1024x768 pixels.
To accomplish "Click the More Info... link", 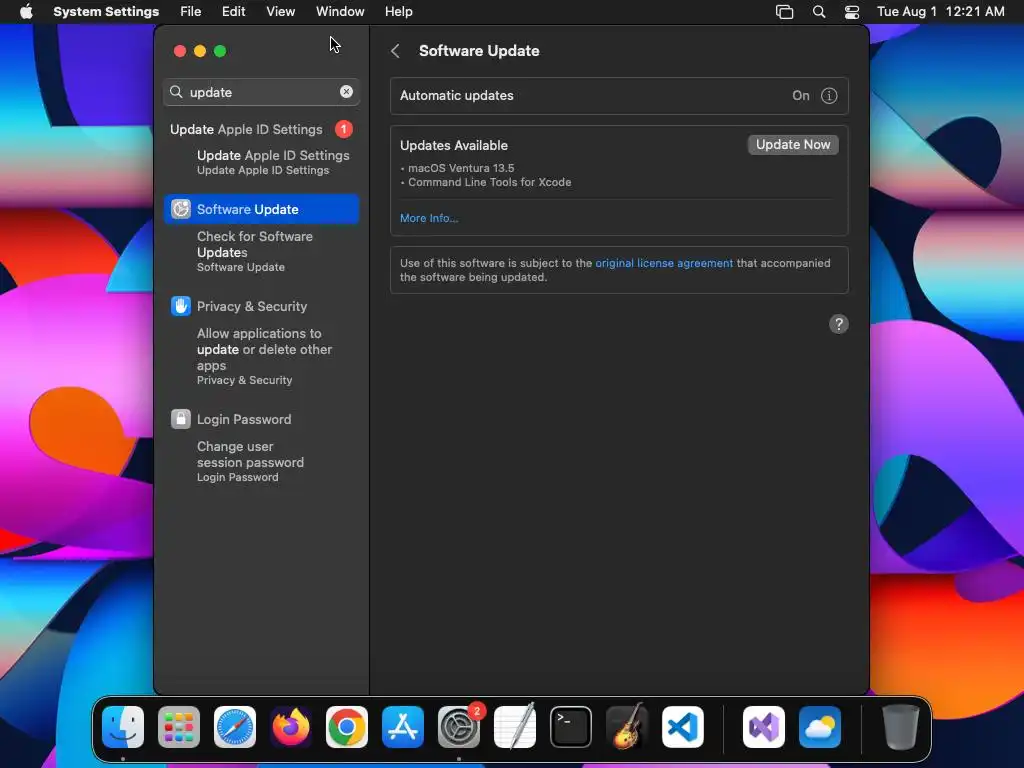I will 429,218.
